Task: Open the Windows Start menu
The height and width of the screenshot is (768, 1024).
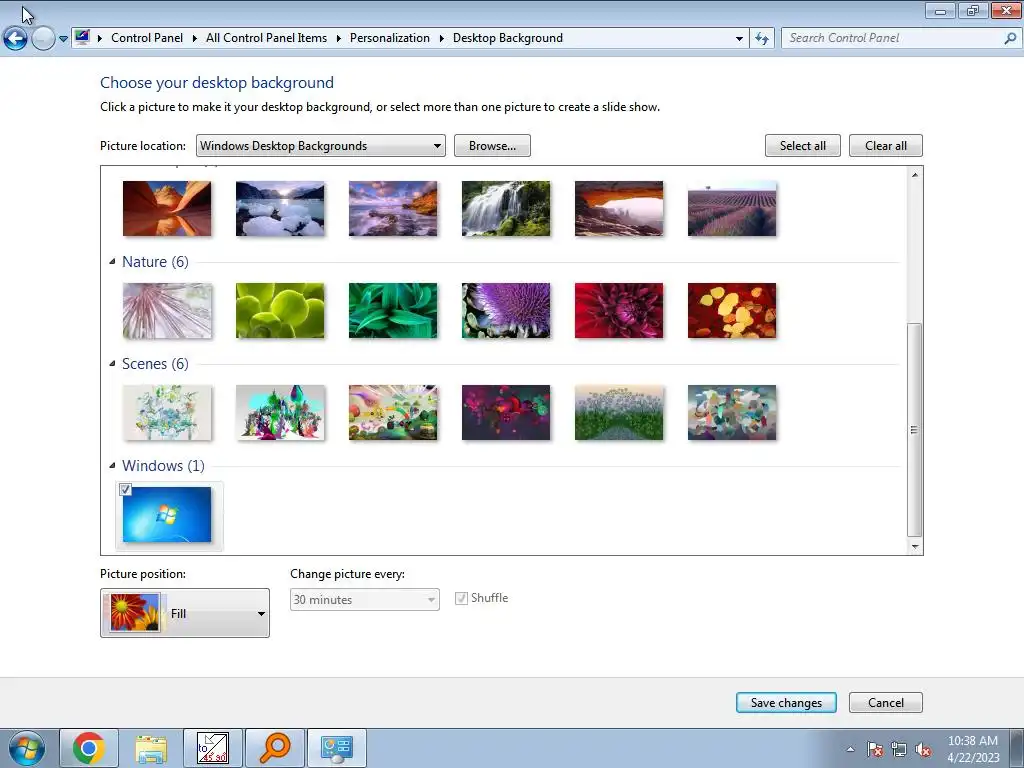Action: click(27, 748)
